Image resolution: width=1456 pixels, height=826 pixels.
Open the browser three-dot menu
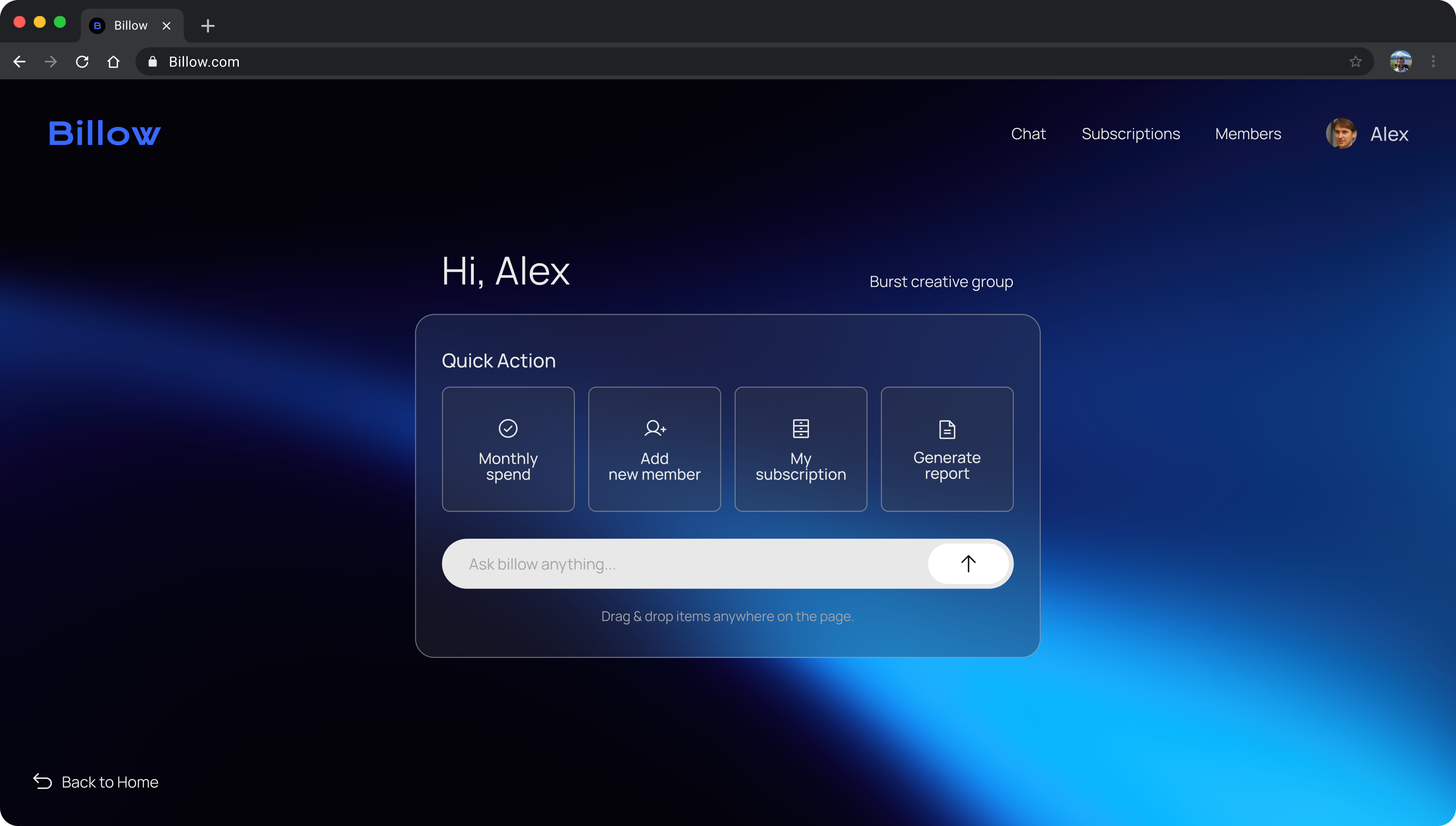(x=1433, y=61)
